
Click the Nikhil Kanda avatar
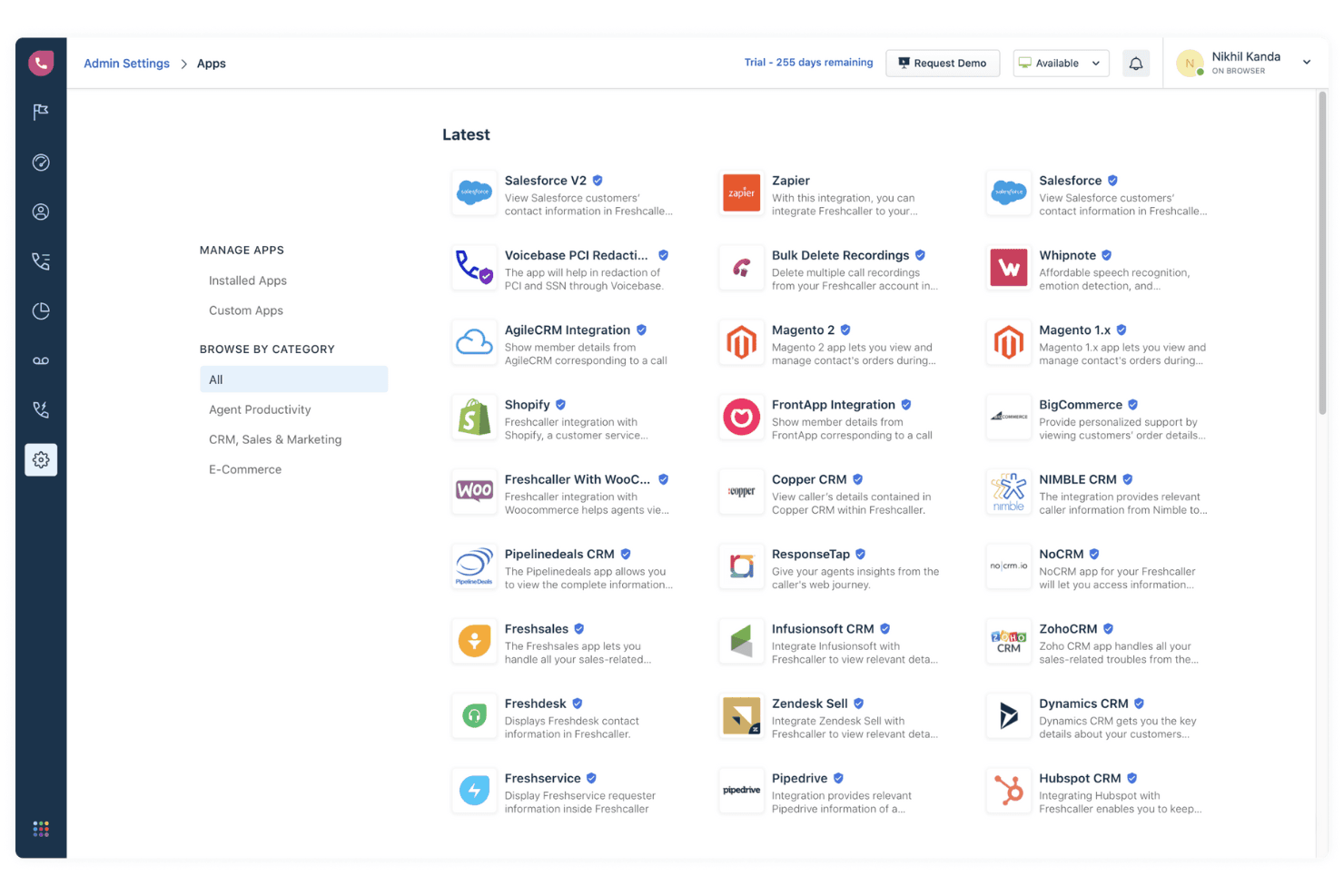1190,64
